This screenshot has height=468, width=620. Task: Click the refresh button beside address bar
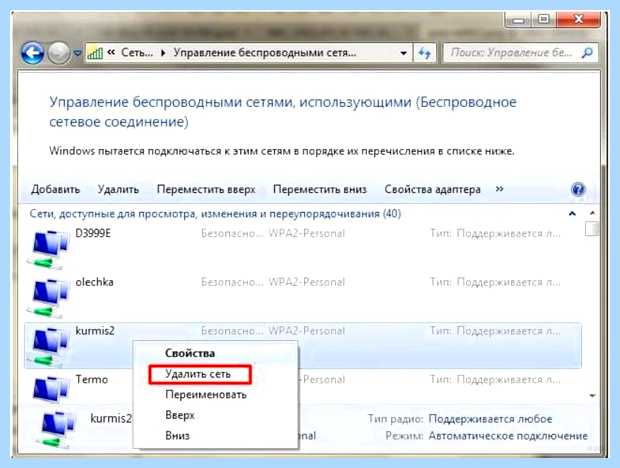pos(424,53)
